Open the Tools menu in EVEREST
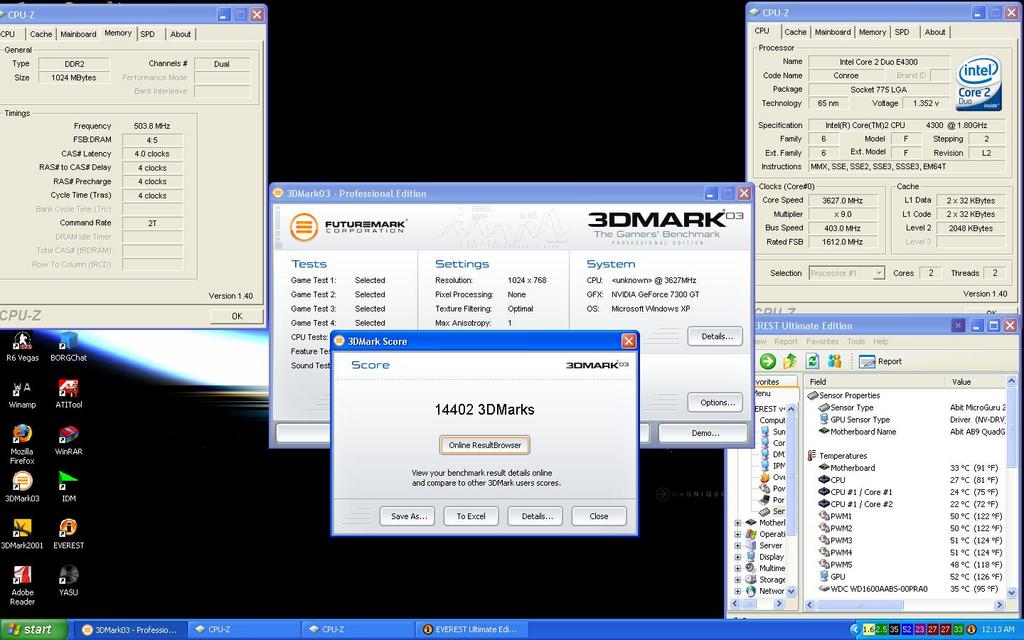 [856, 342]
